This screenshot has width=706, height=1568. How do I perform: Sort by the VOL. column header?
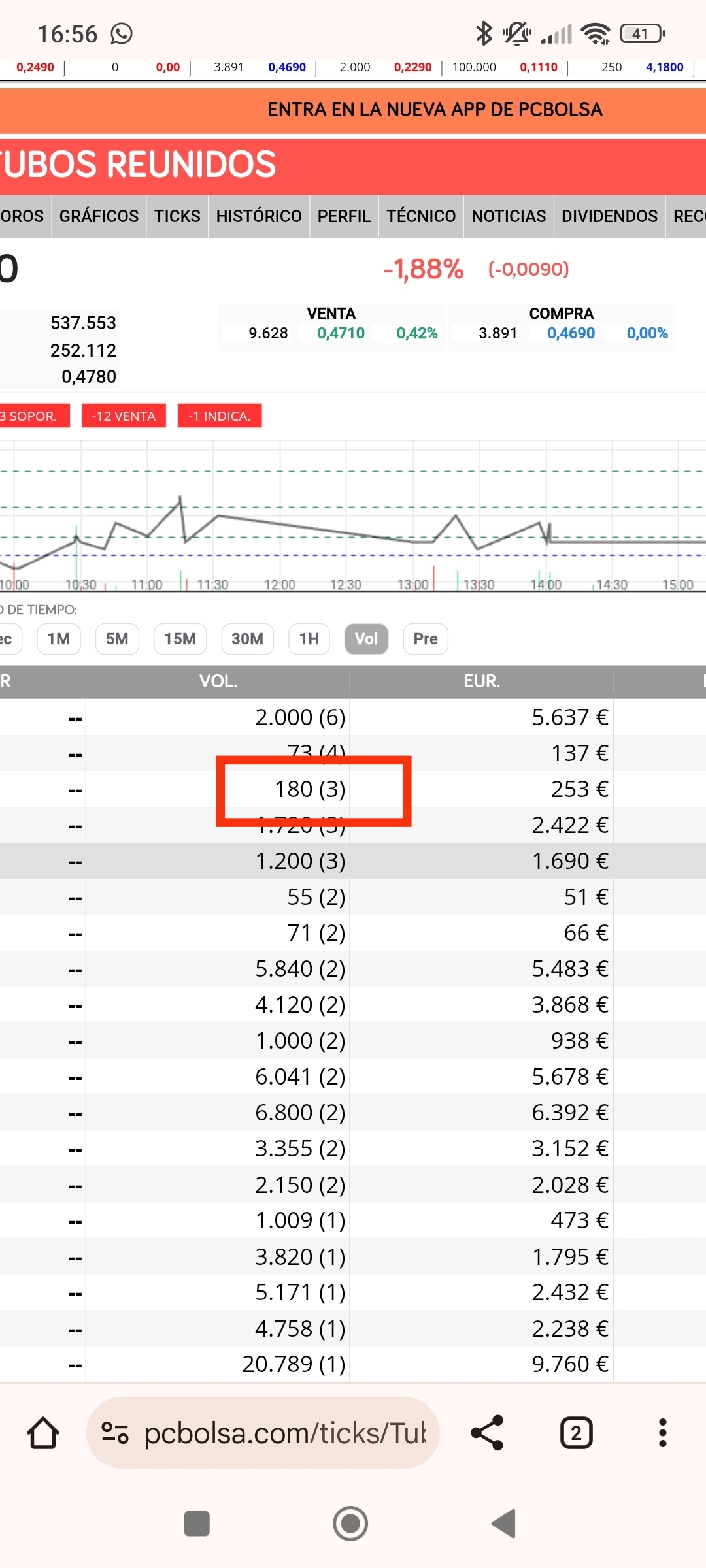[218, 681]
